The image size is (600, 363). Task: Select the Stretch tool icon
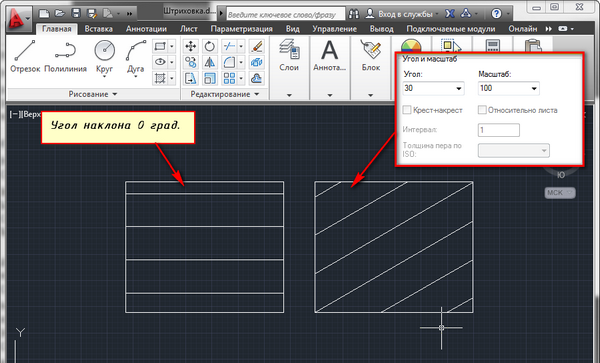[190, 78]
